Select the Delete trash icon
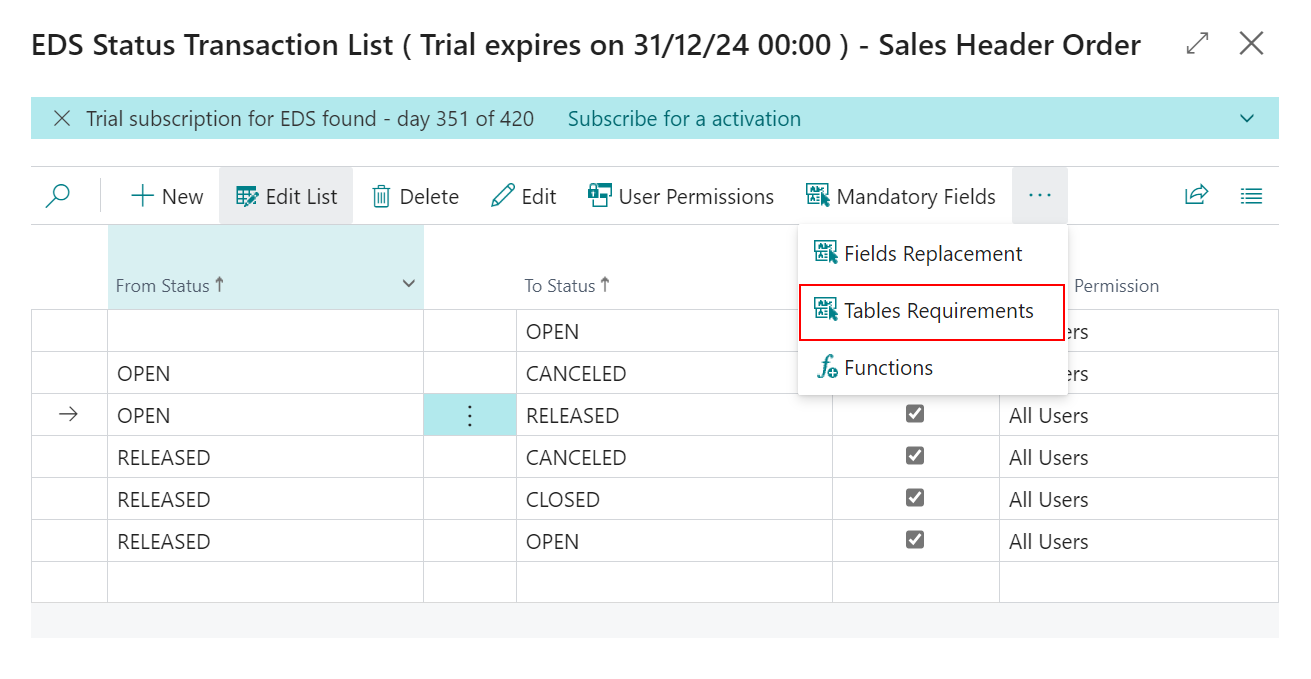 tap(382, 195)
